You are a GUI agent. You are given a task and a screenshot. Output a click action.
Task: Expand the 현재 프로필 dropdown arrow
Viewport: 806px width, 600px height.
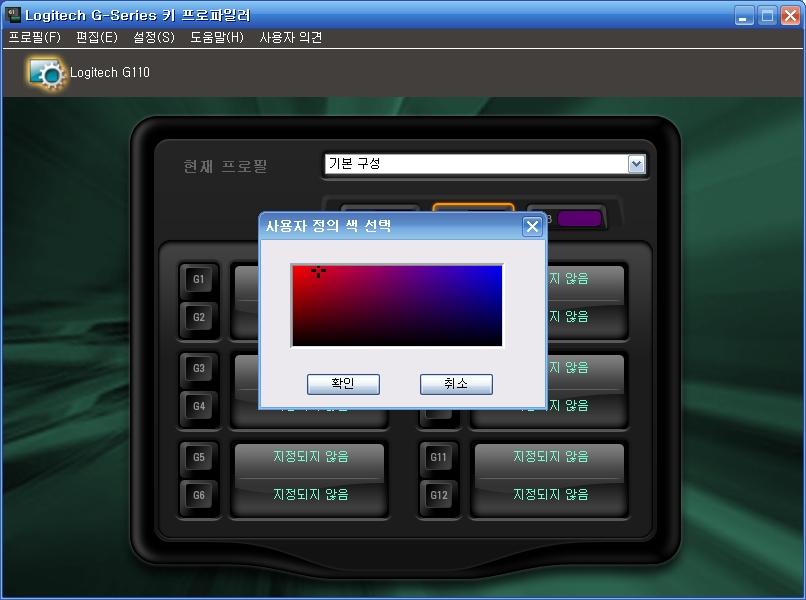pyautogui.click(x=636, y=165)
